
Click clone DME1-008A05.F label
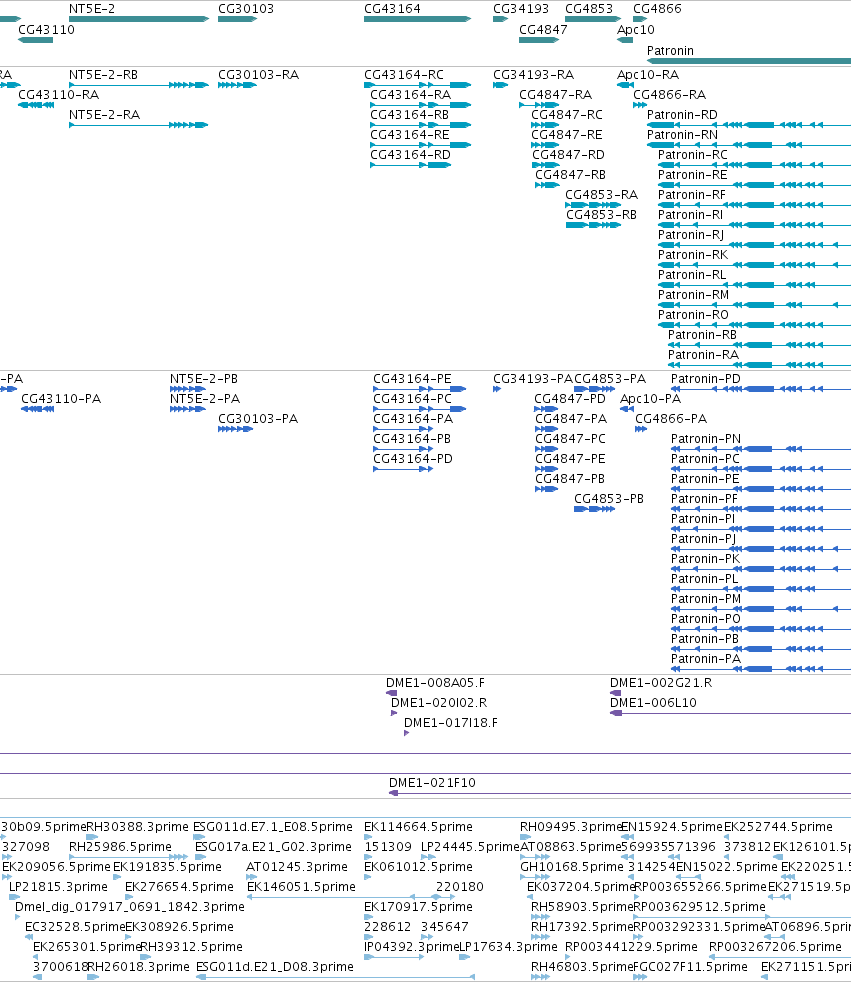(435, 683)
